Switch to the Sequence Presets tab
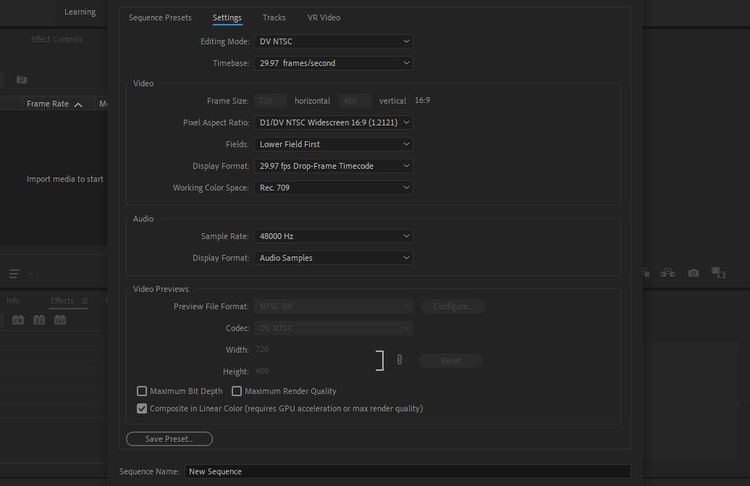 [x=160, y=18]
